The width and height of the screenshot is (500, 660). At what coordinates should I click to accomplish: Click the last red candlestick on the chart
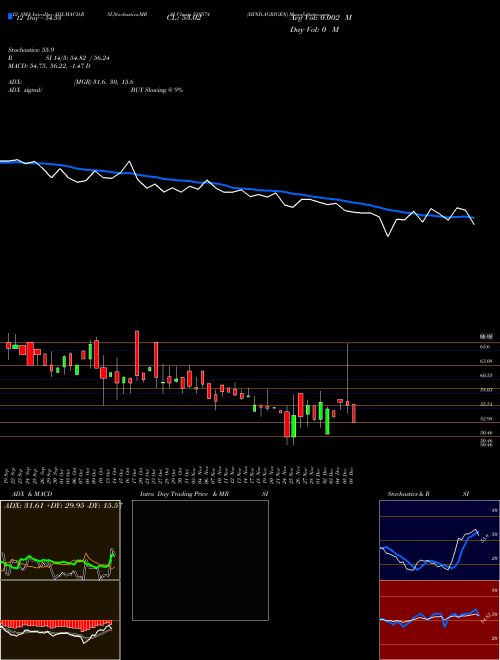click(x=354, y=413)
